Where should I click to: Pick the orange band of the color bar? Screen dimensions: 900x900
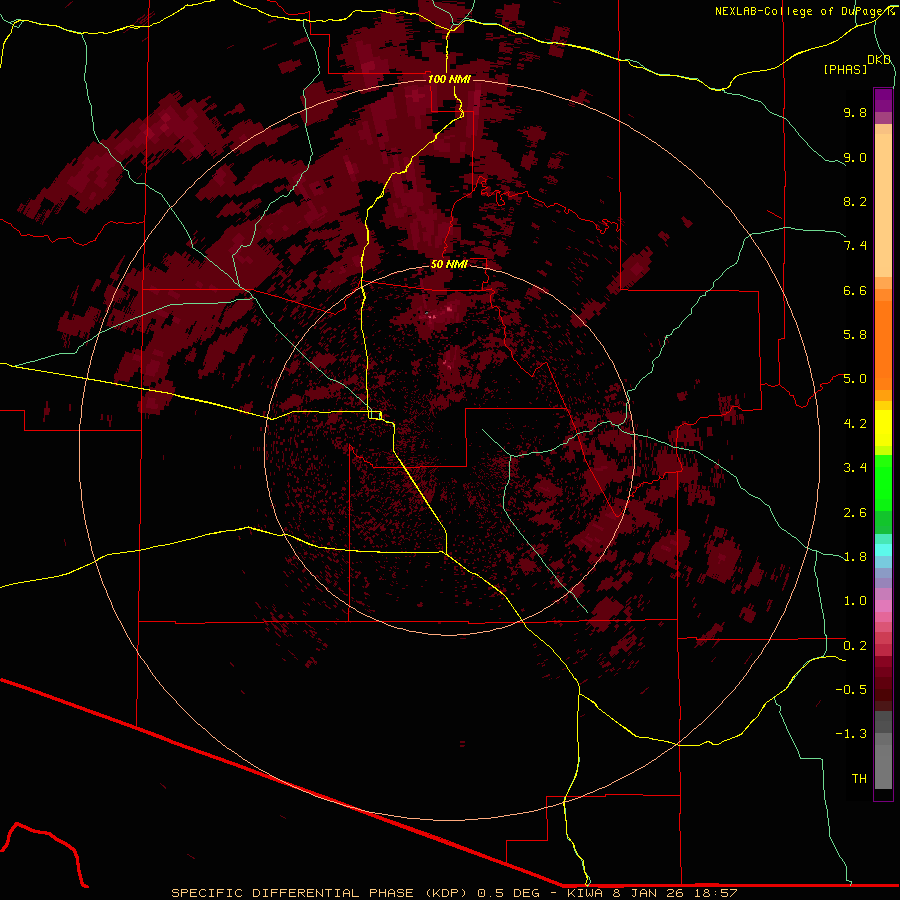[883, 346]
